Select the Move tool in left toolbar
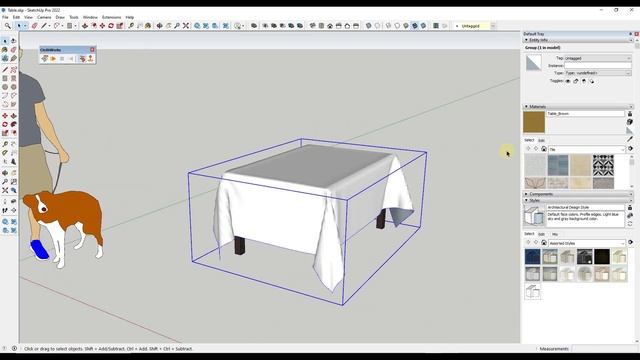The width and height of the screenshot is (640, 360). click(5, 116)
